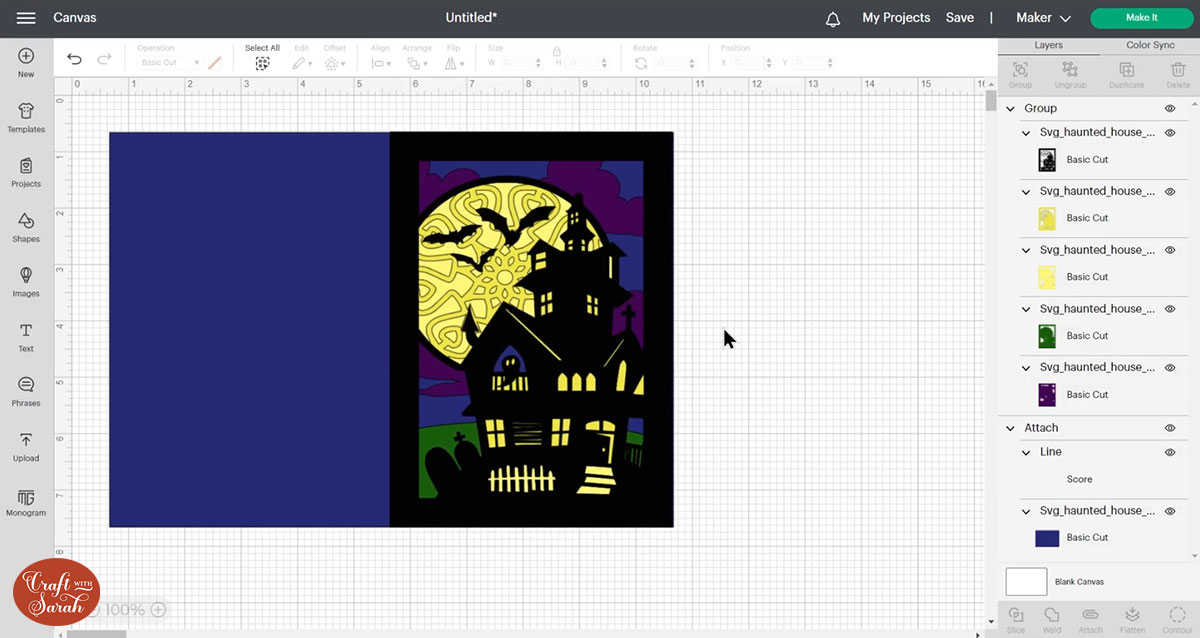1200x638 pixels.
Task: Toggle visibility of the Attach group
Action: tap(1170, 428)
